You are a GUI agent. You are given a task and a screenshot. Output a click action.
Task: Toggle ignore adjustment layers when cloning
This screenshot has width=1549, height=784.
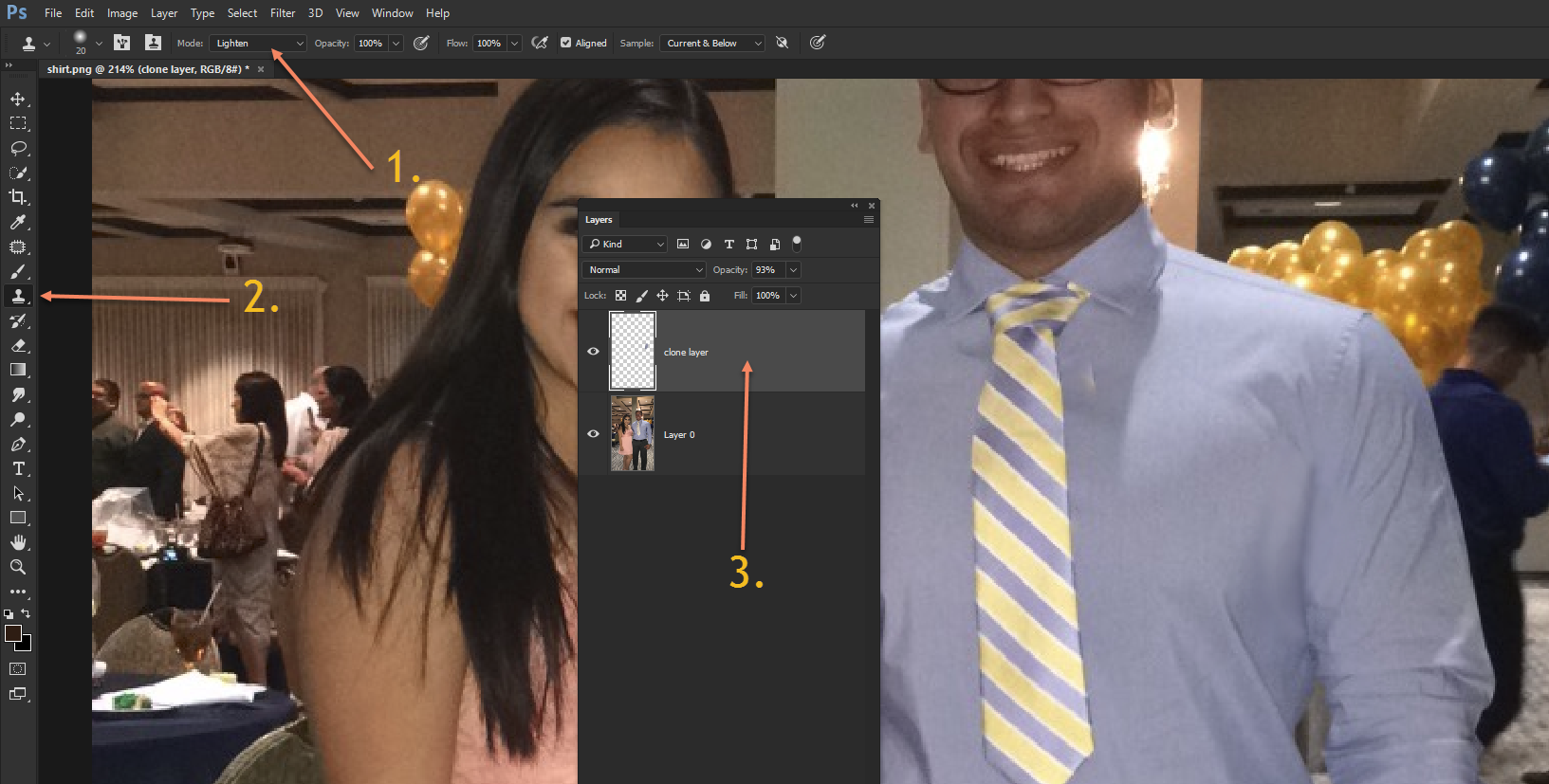(x=782, y=43)
